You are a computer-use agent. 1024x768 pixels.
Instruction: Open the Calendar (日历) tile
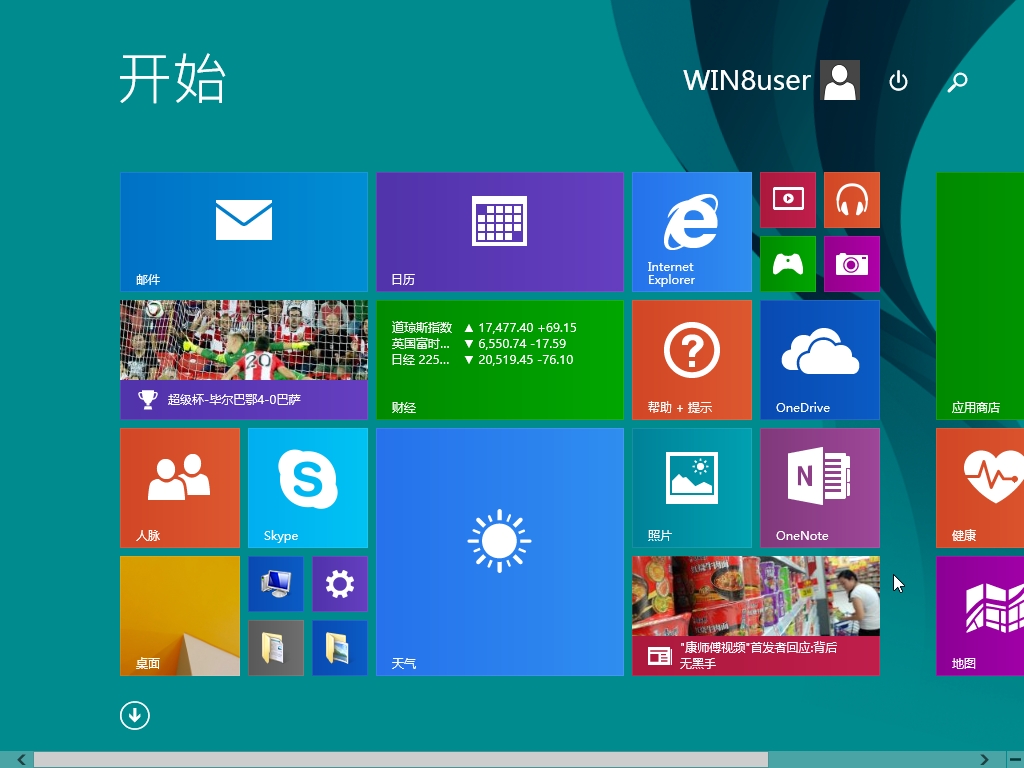500,232
